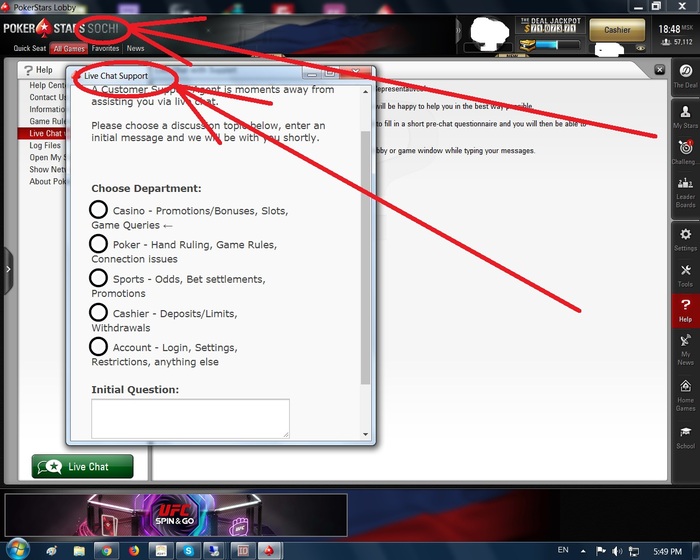The height and width of the screenshot is (560, 700).
Task: Open About PokerStars help menu item
Action: pos(47,181)
